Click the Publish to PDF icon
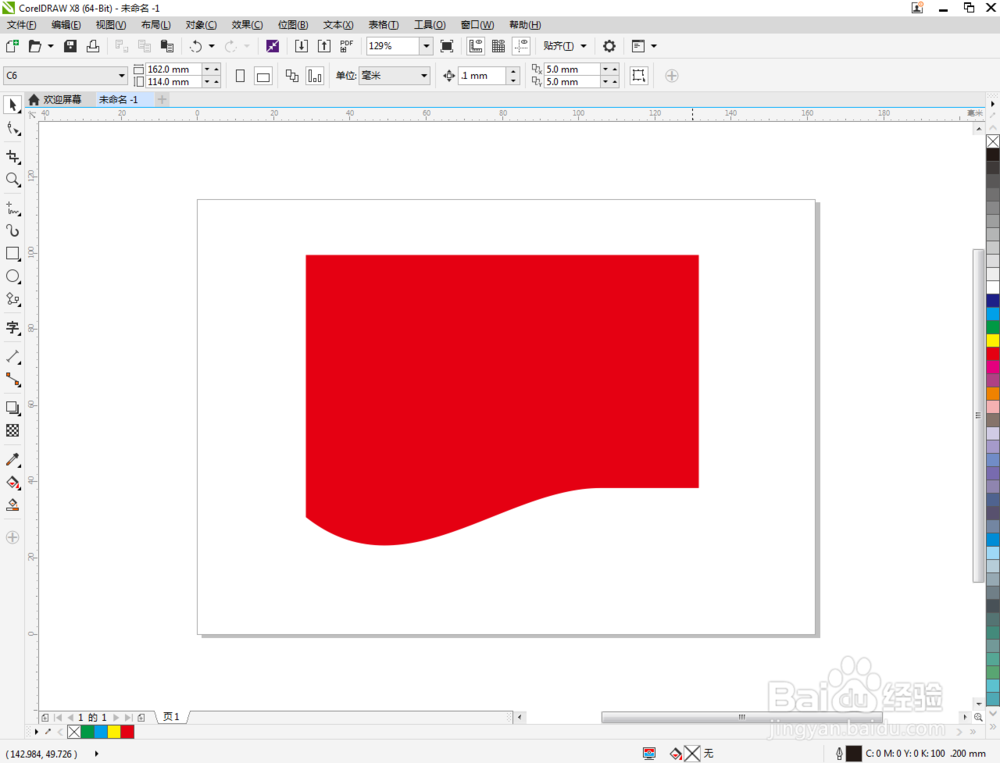 pos(346,46)
